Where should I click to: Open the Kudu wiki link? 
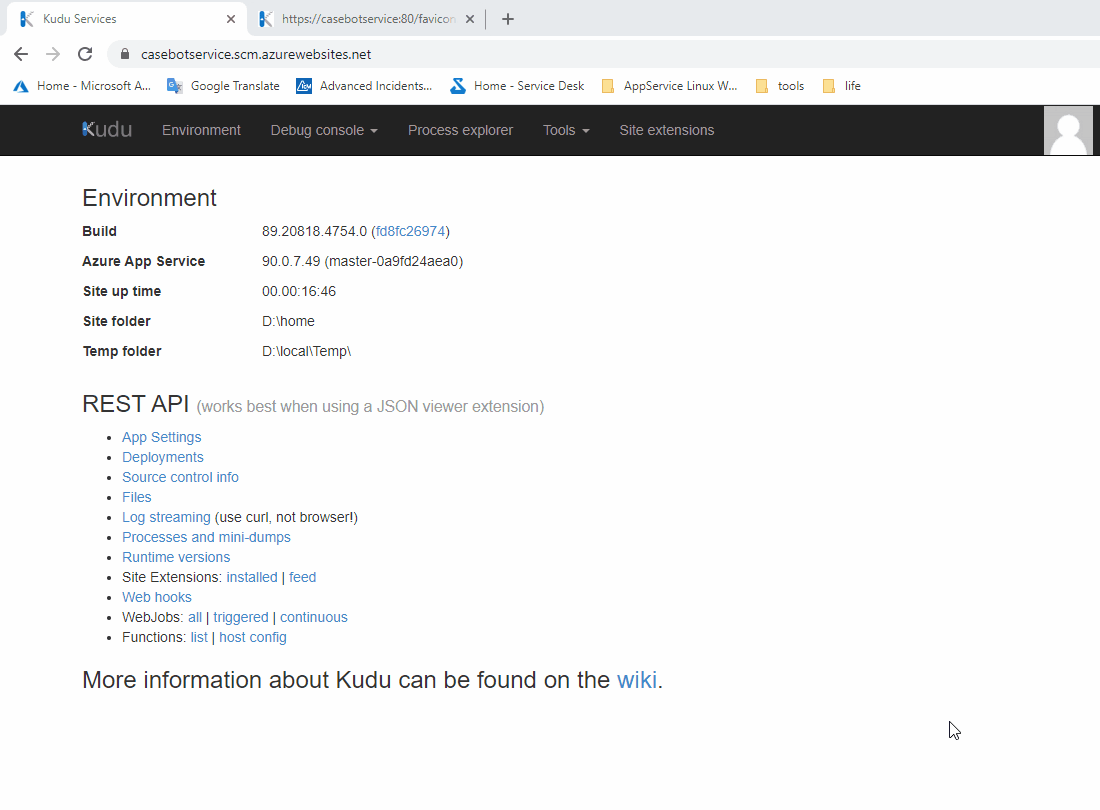pyautogui.click(x=637, y=680)
